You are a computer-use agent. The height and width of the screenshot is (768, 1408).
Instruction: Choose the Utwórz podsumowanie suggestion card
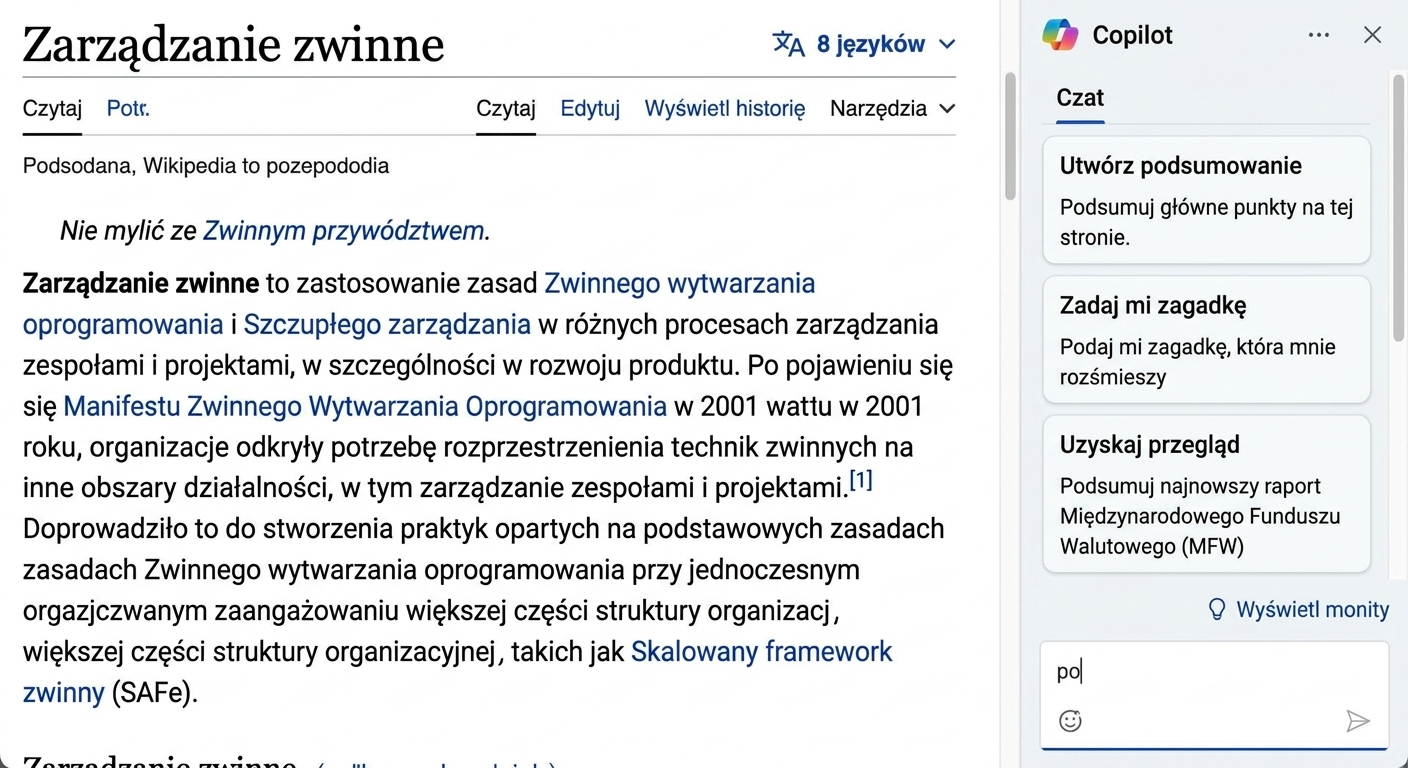[1206, 200]
